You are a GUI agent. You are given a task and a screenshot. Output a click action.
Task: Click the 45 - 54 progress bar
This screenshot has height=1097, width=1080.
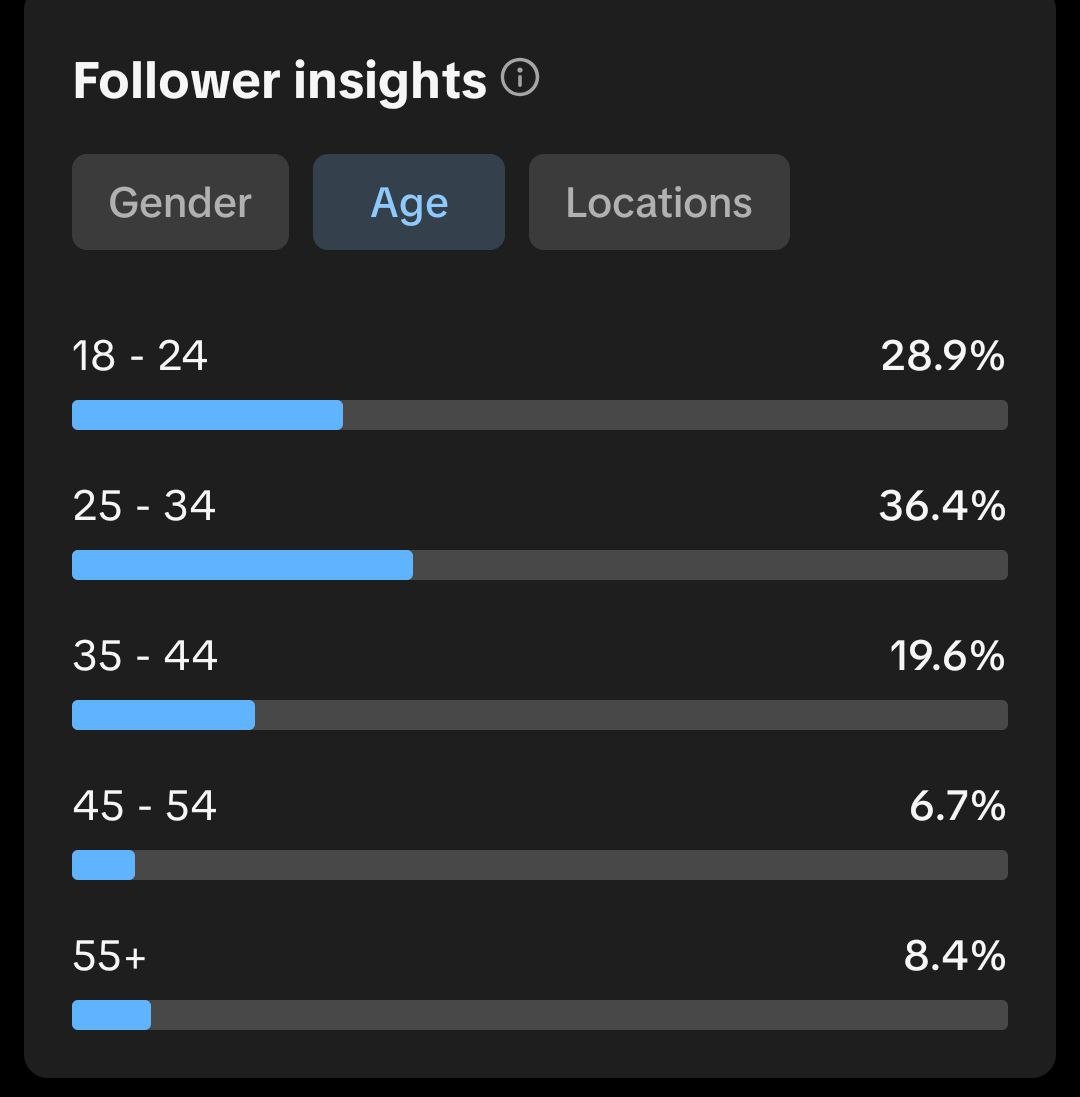point(540,865)
